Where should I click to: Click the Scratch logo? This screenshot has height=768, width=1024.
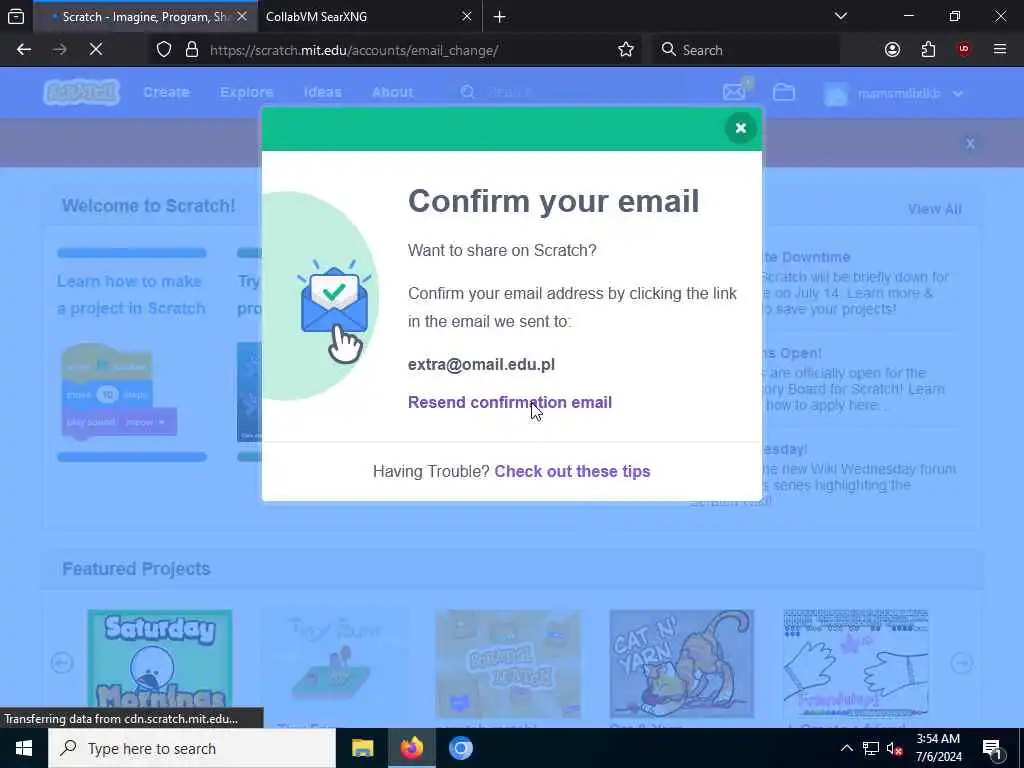82,92
